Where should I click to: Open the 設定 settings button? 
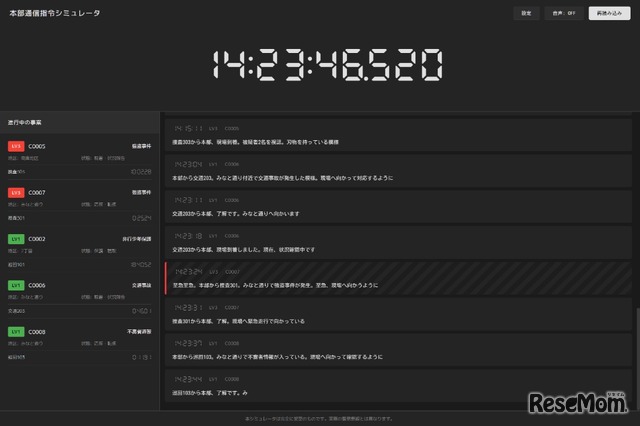[x=525, y=14]
